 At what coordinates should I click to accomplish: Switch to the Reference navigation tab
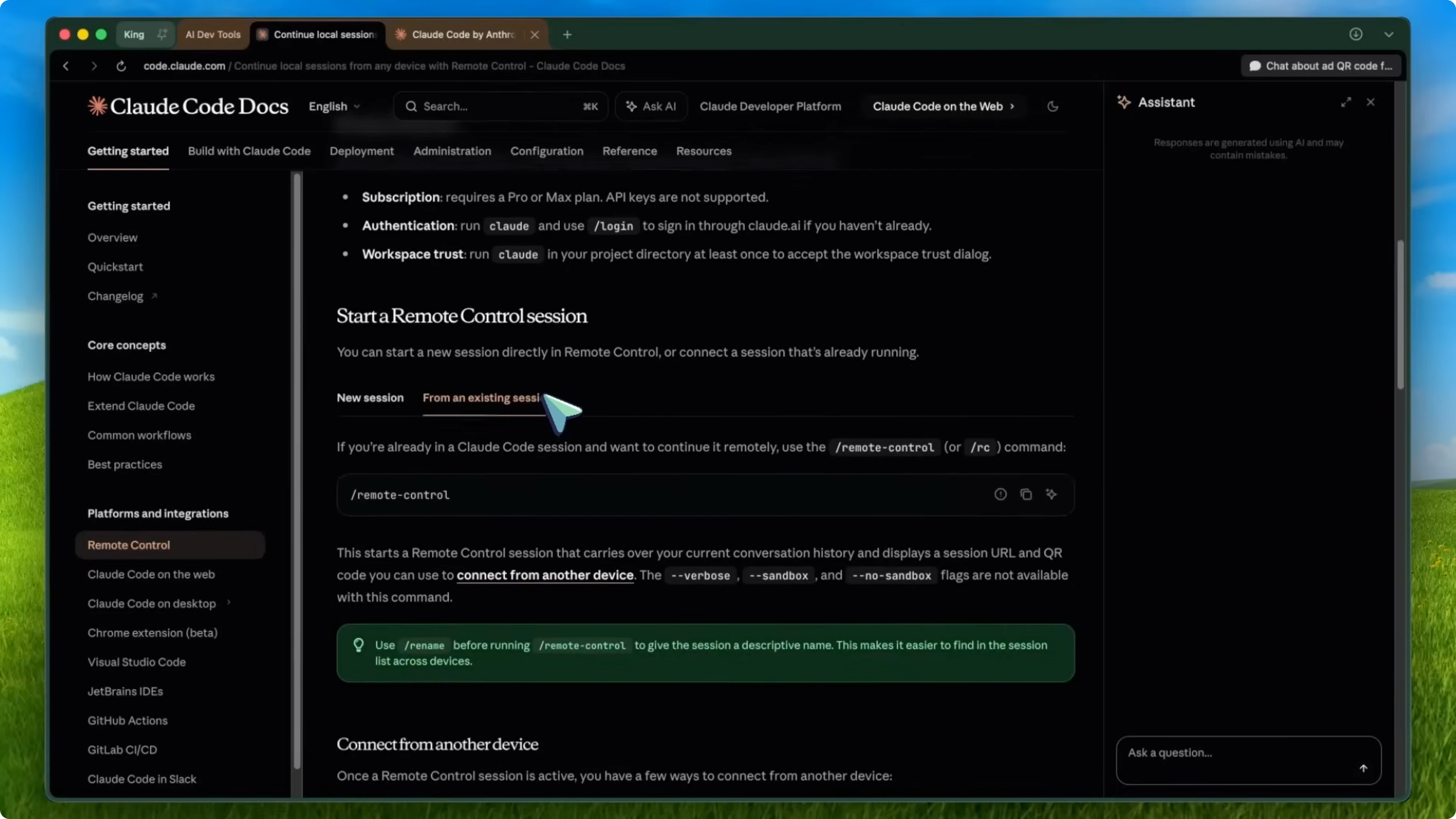pyautogui.click(x=629, y=151)
